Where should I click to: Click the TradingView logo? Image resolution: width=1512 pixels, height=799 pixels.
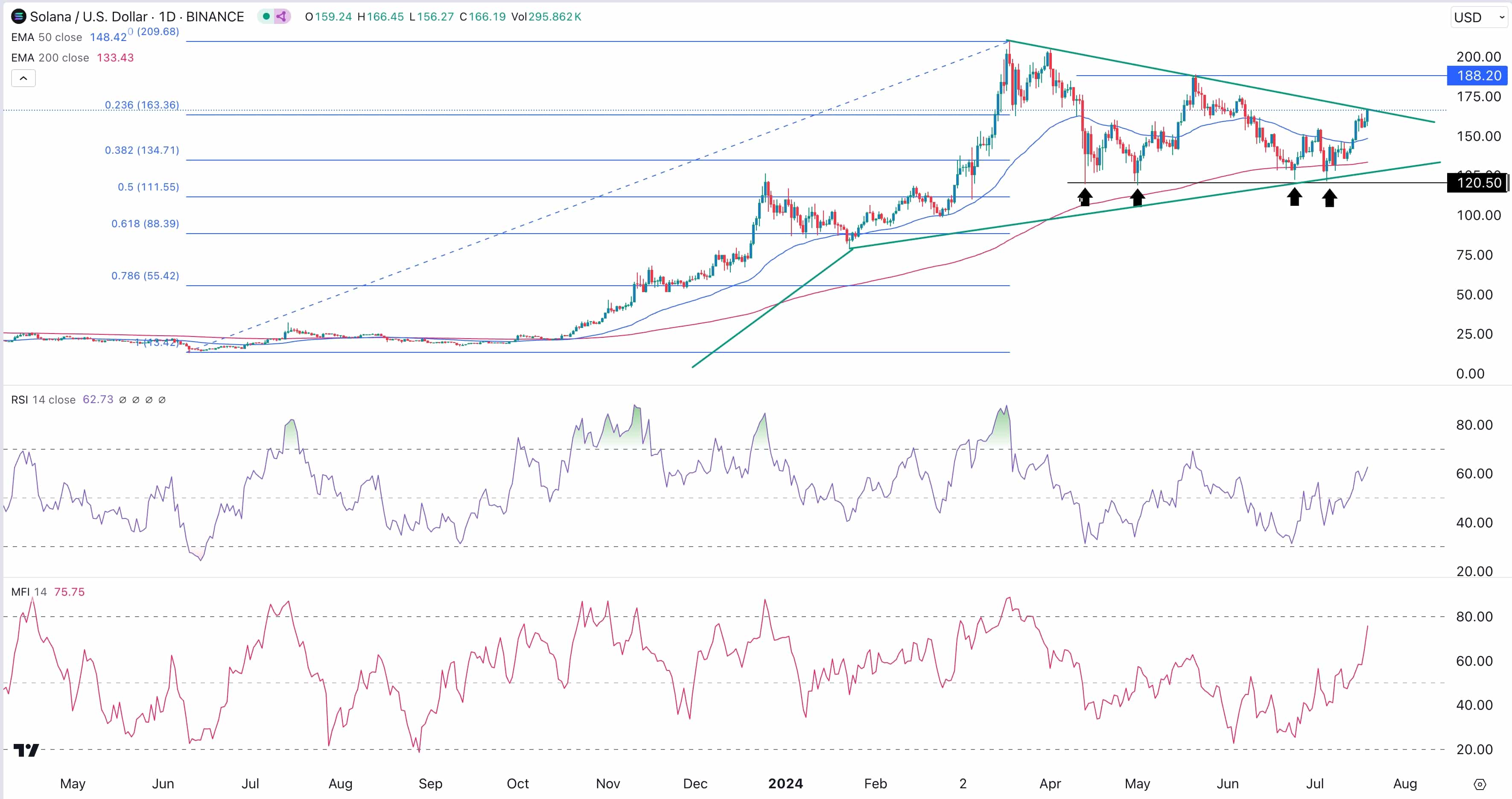tap(26, 750)
